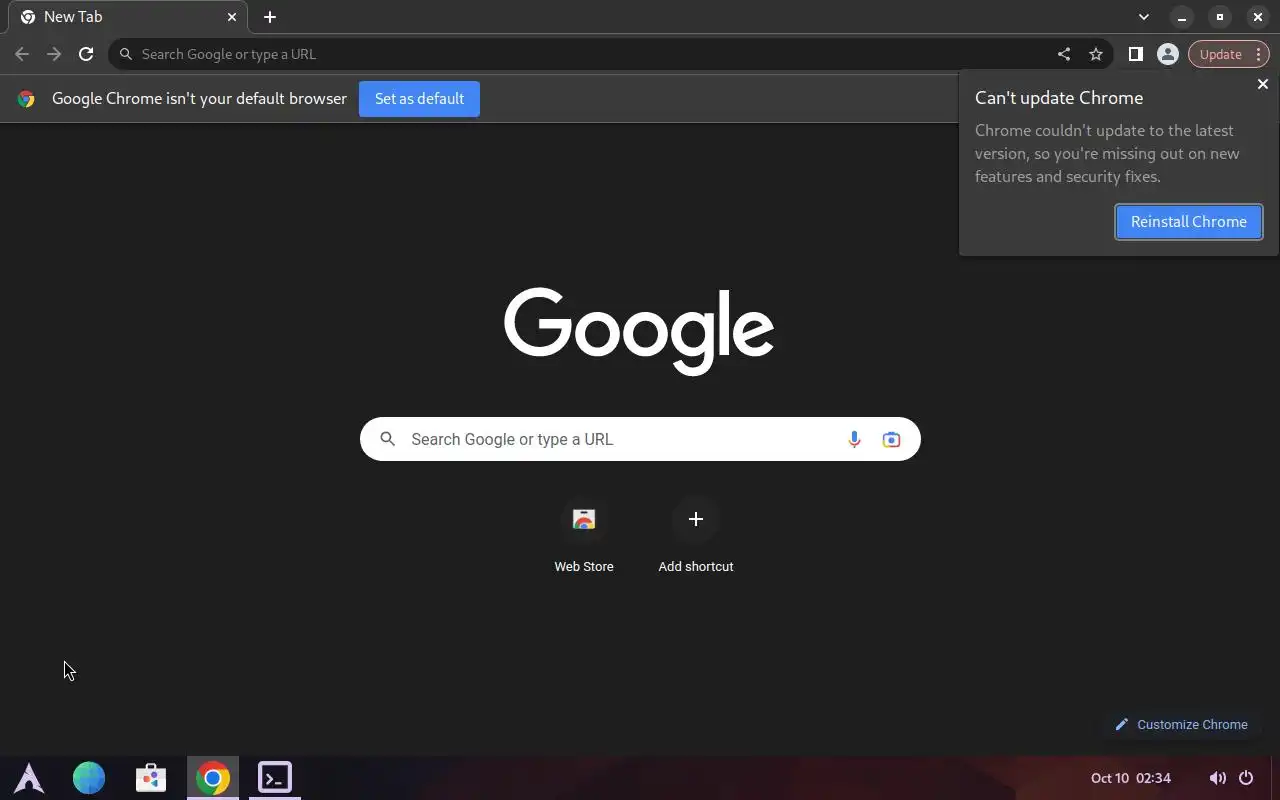Click Set as default button
Screen dimensions: 1280x800
pyautogui.click(x=419, y=99)
